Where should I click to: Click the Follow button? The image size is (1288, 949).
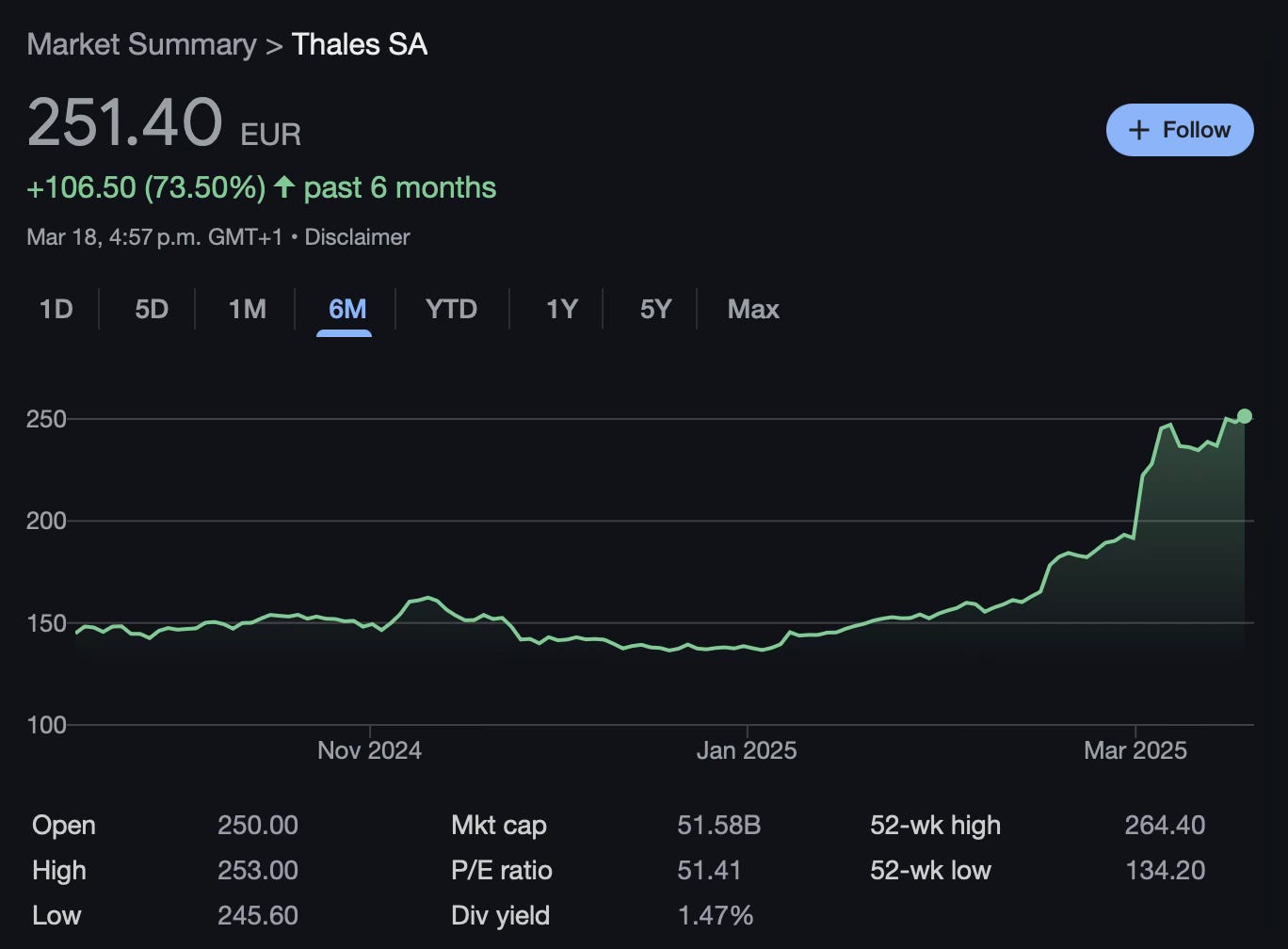pos(1180,130)
